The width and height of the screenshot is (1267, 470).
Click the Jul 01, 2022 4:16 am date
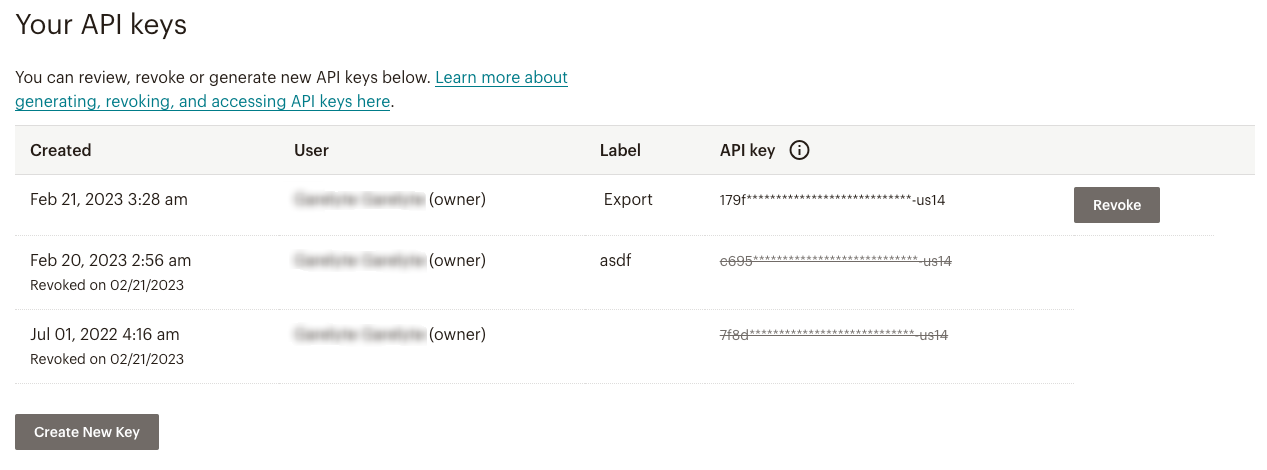tap(105, 334)
